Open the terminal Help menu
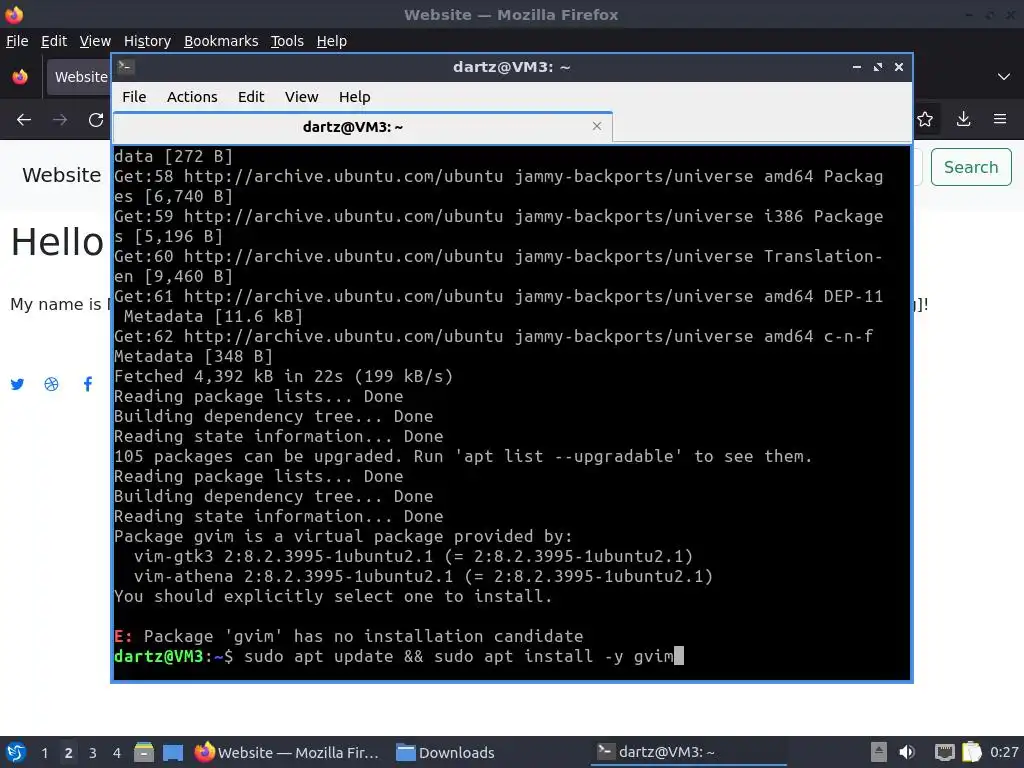1024x768 pixels. 355,97
